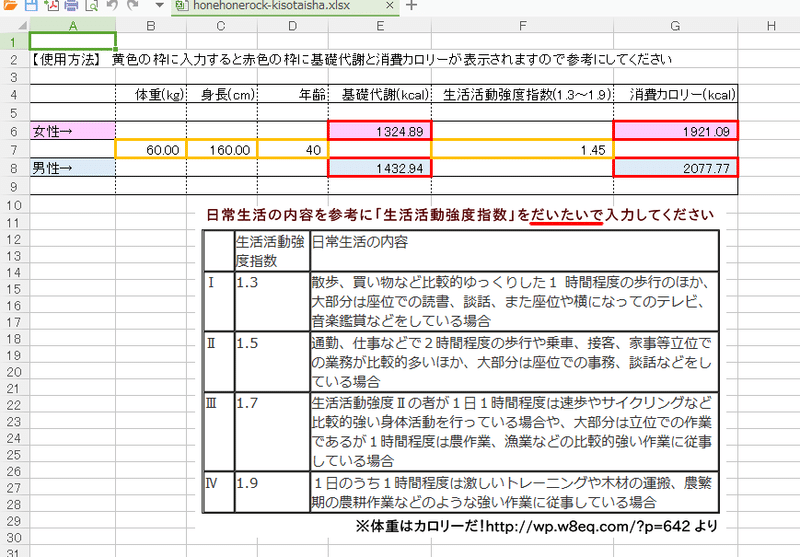Image resolution: width=800 pixels, height=557 pixels.
Task: Open a file with the folder icon
Action: point(9,6)
